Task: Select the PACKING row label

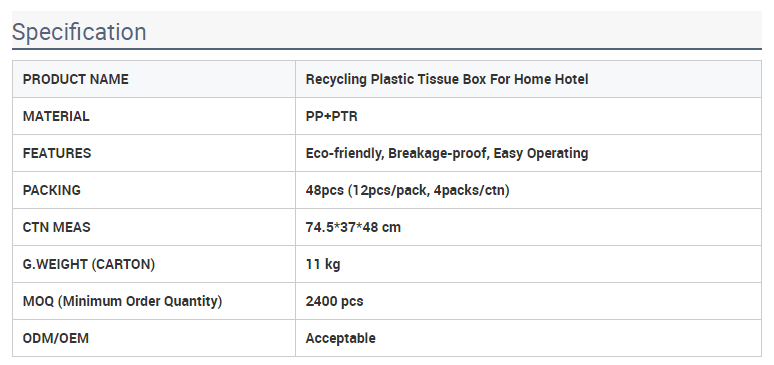Action: (51, 190)
